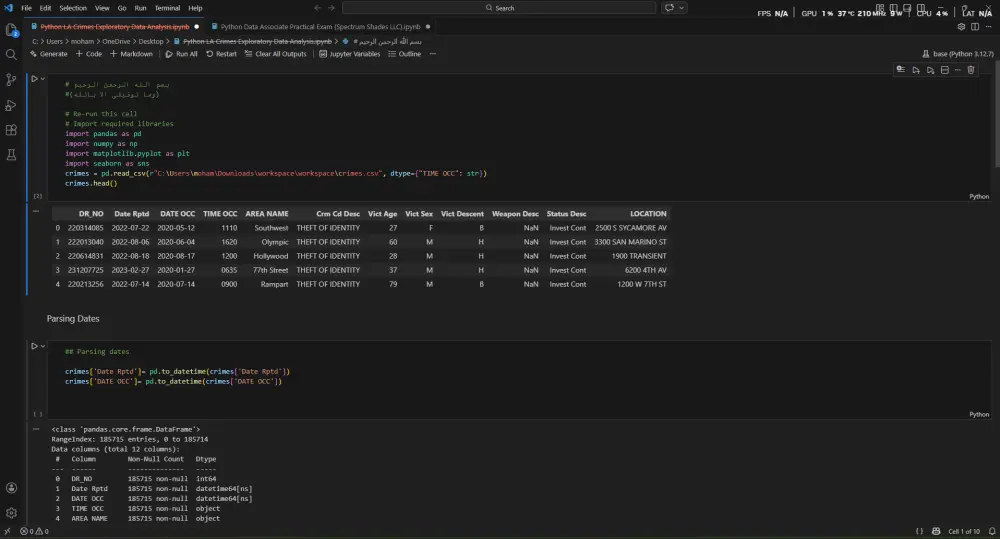Click Clear All Outputs
Screen dimensions: 1000x539
pos(275,54)
